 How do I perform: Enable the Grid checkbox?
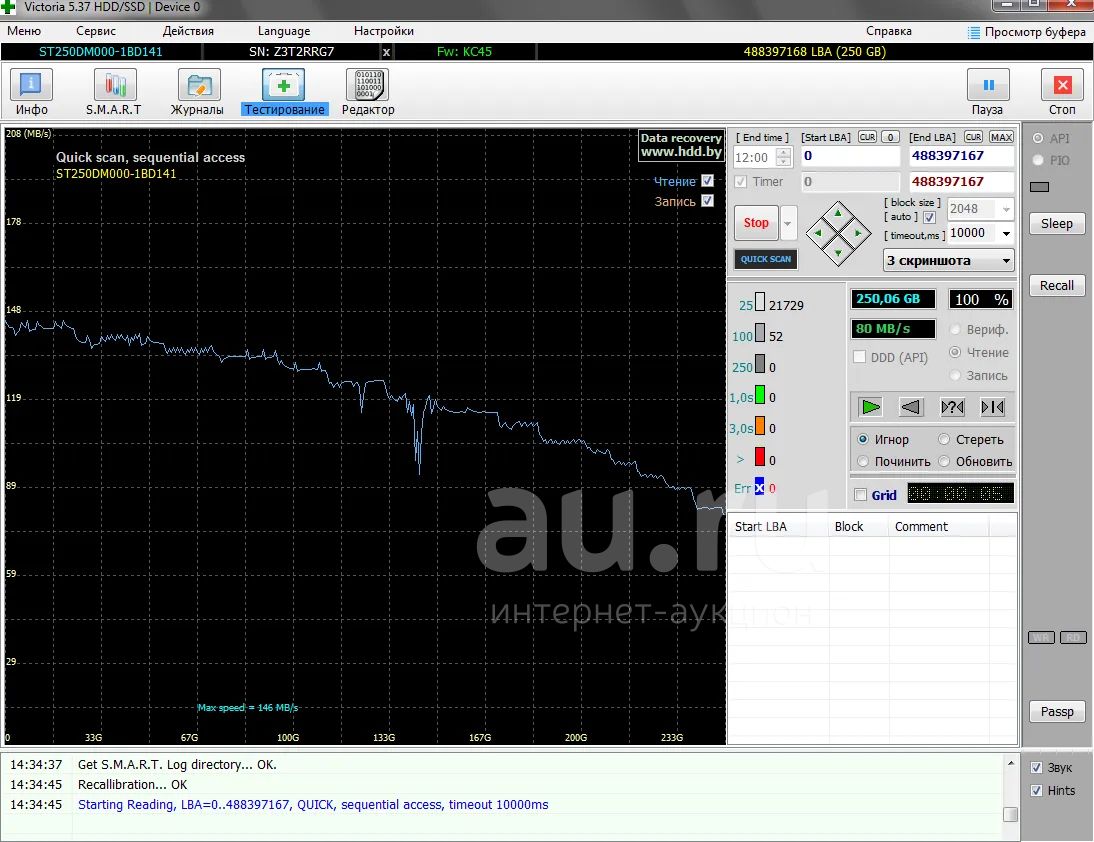coord(861,495)
